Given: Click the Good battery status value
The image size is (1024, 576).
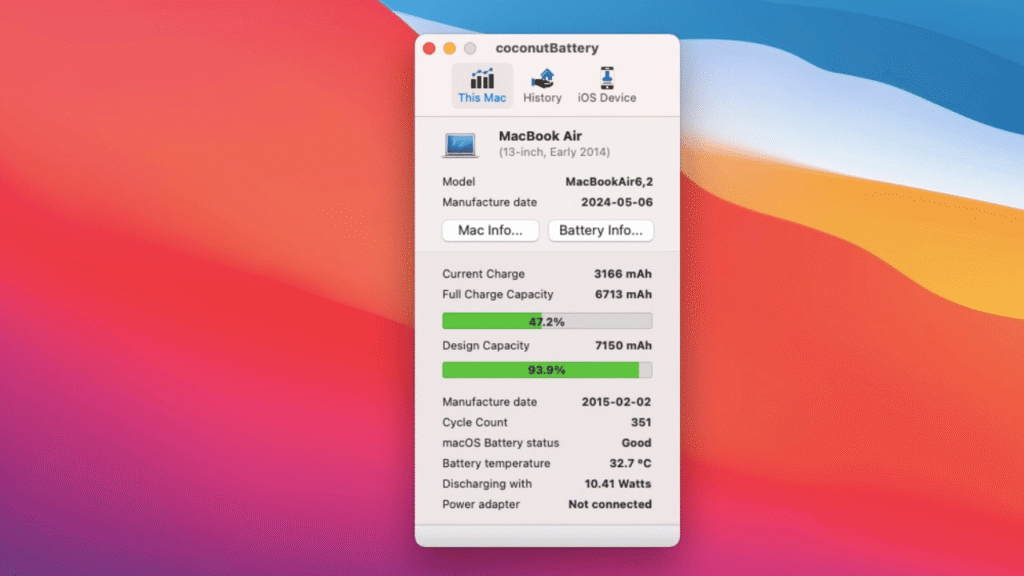Looking at the screenshot, I should click(636, 443).
